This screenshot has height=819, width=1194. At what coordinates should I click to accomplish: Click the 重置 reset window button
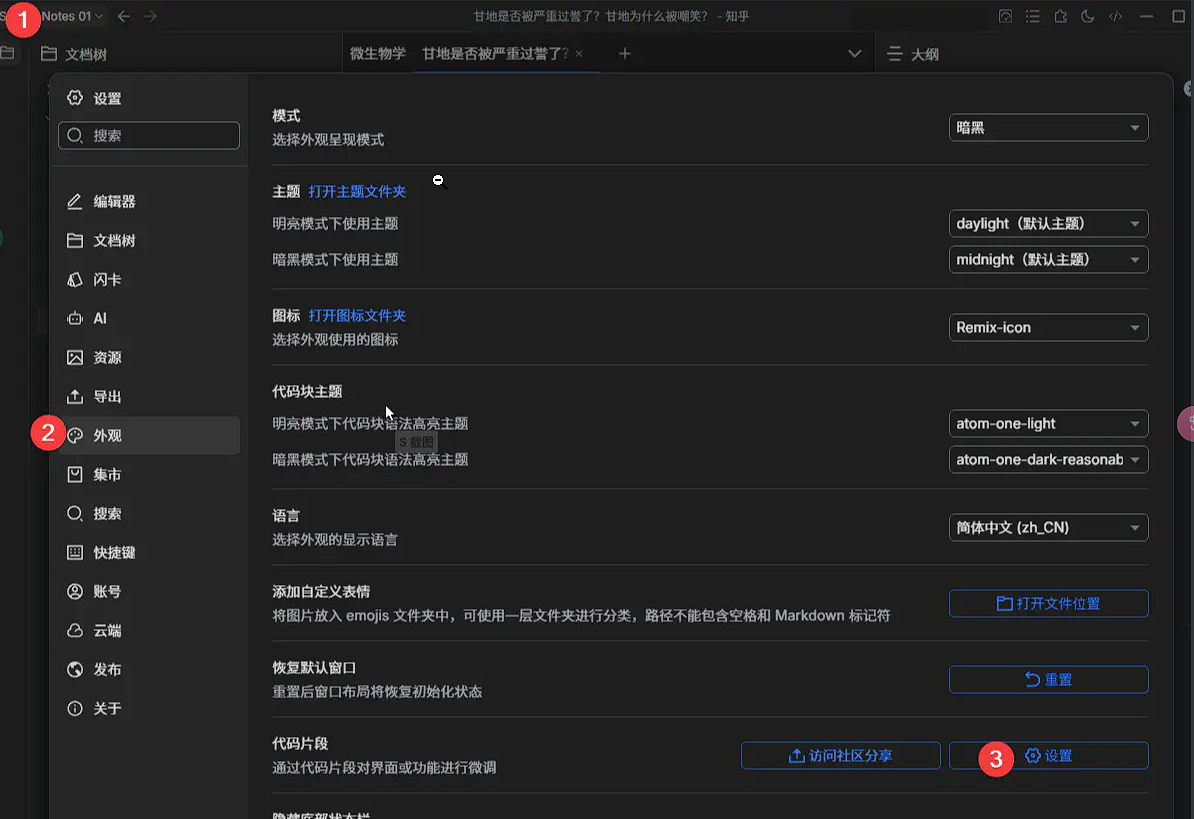(1047, 680)
